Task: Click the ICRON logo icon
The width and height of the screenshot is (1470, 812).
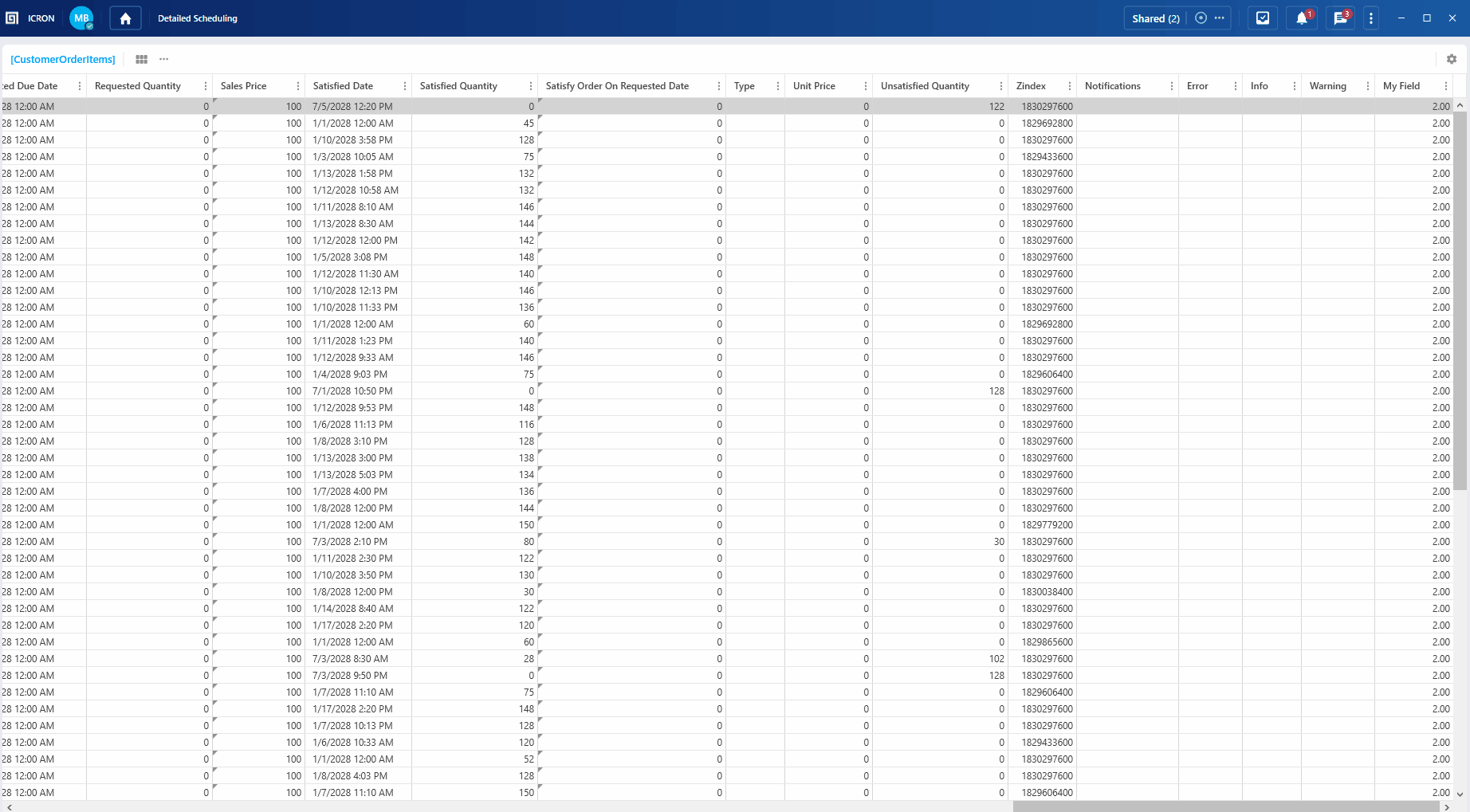Action: tap(12, 18)
